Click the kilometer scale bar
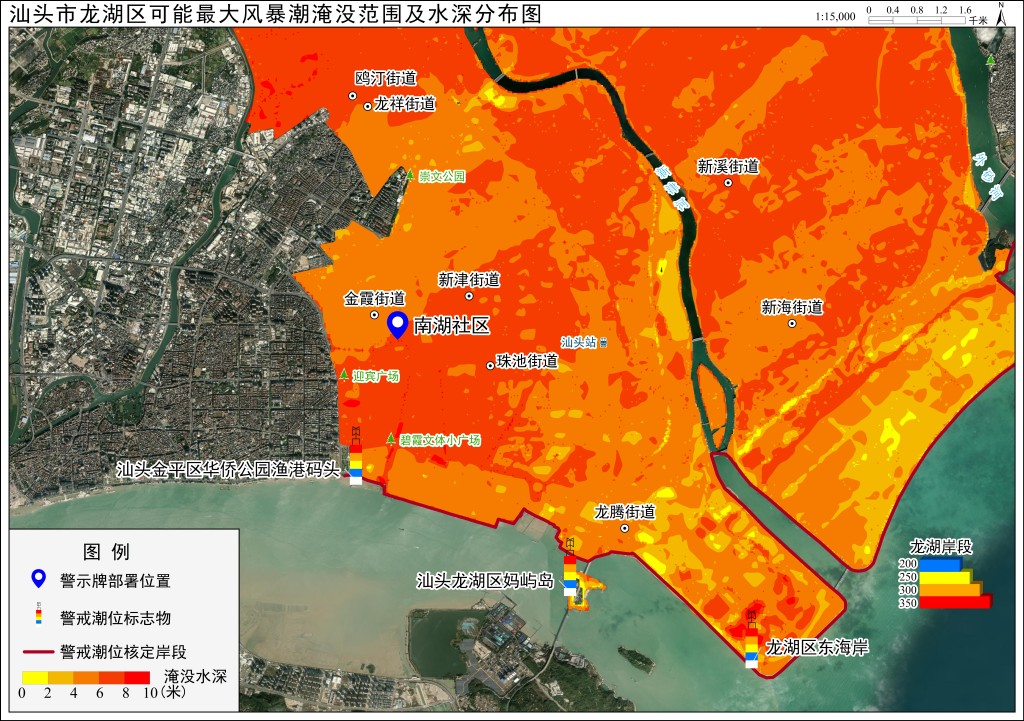The width and height of the screenshot is (1024, 721). coord(916,20)
